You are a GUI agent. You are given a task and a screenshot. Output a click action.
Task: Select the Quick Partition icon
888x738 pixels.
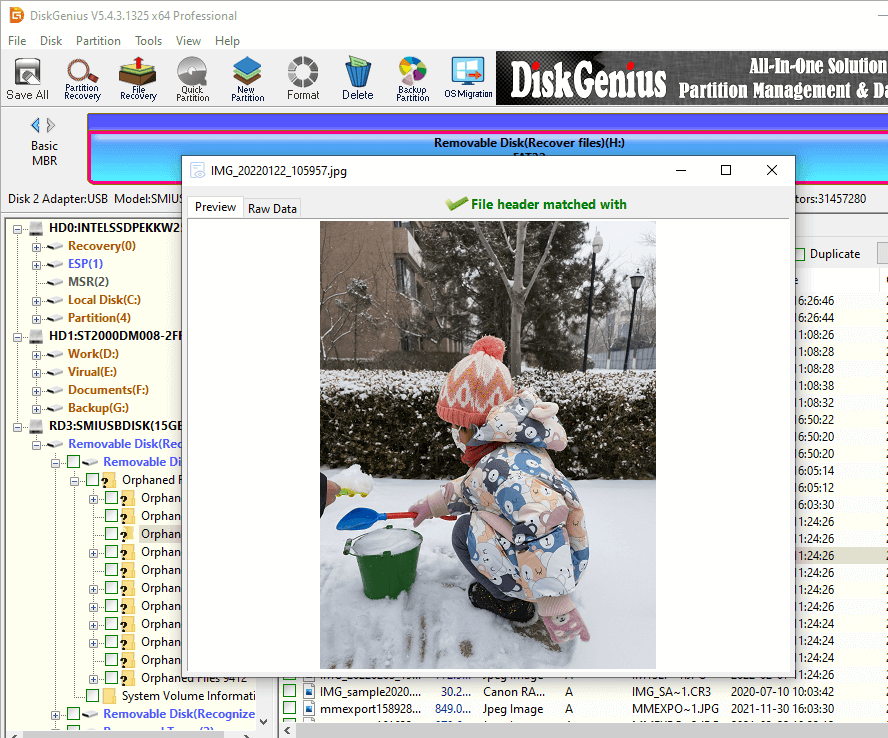coord(192,79)
